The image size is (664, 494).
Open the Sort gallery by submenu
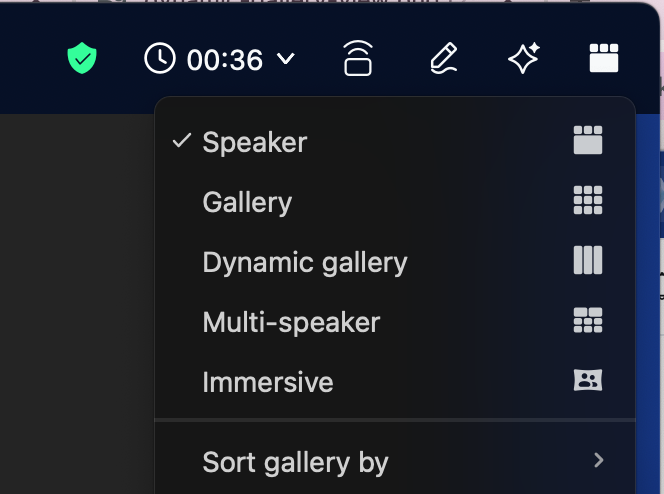295,462
